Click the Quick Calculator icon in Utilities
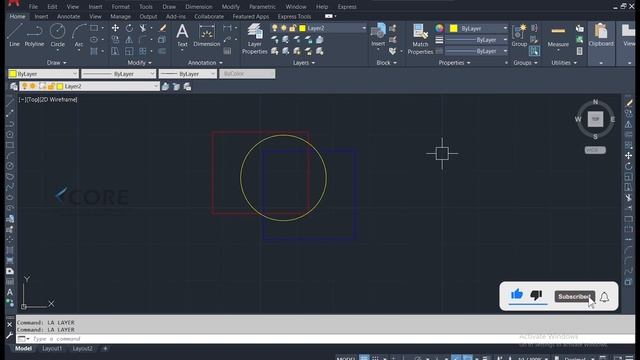 click(580, 51)
